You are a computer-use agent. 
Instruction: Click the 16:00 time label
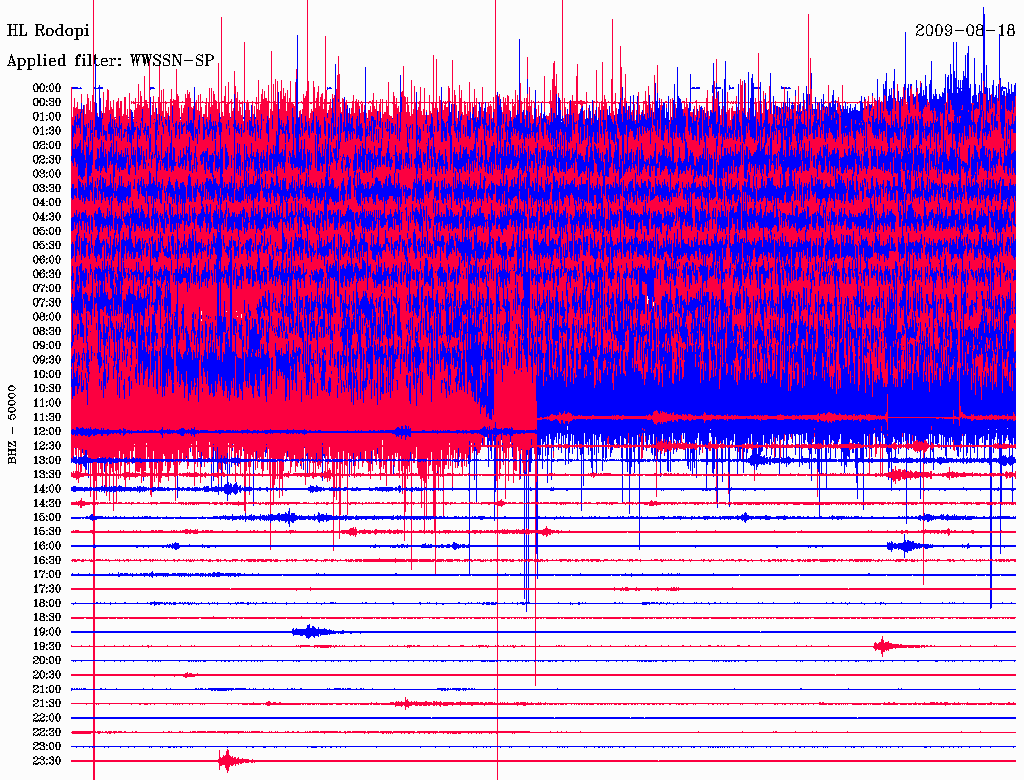[x=47, y=546]
